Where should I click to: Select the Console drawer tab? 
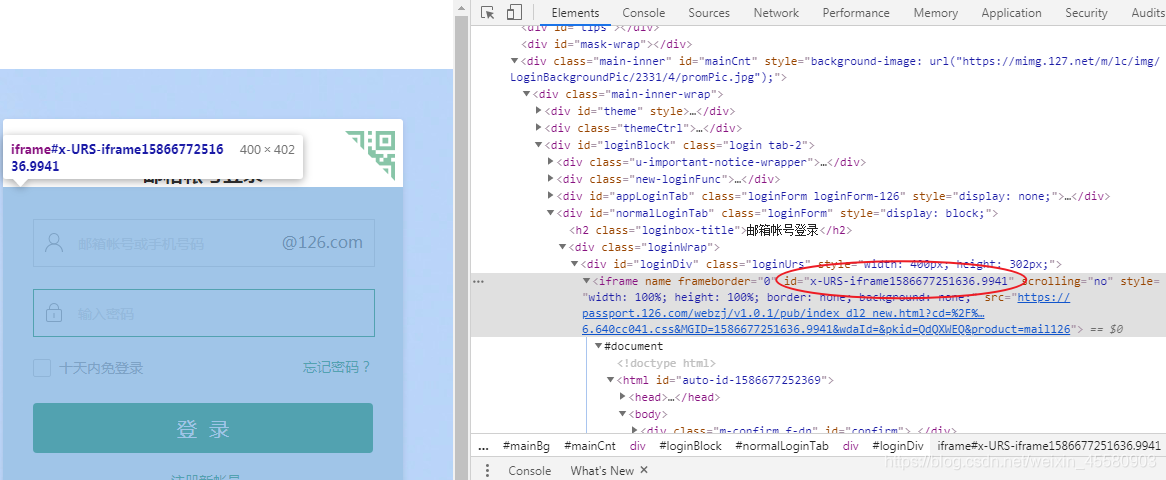pos(529,470)
